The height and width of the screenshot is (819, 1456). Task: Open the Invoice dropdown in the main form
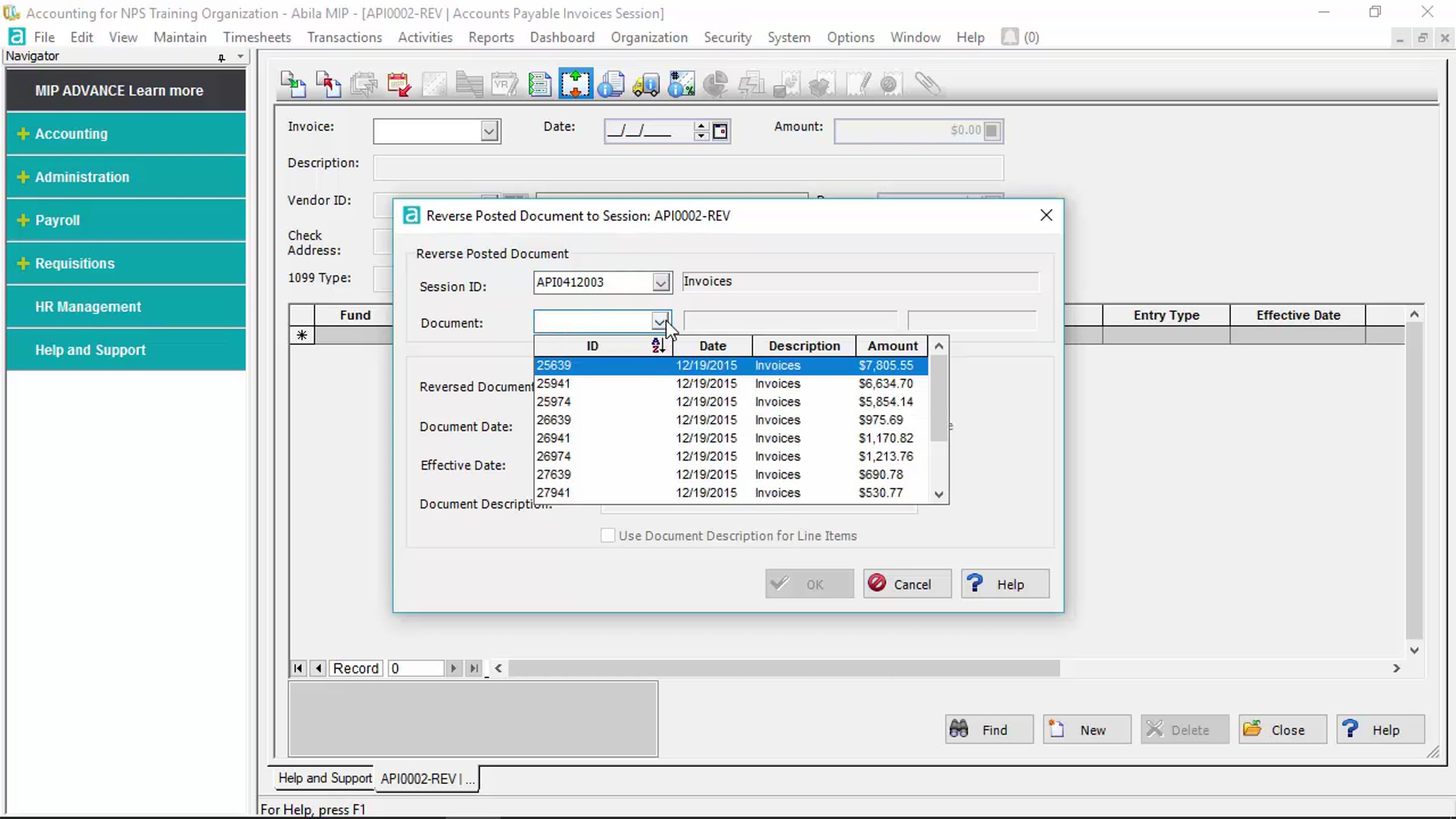(x=489, y=131)
